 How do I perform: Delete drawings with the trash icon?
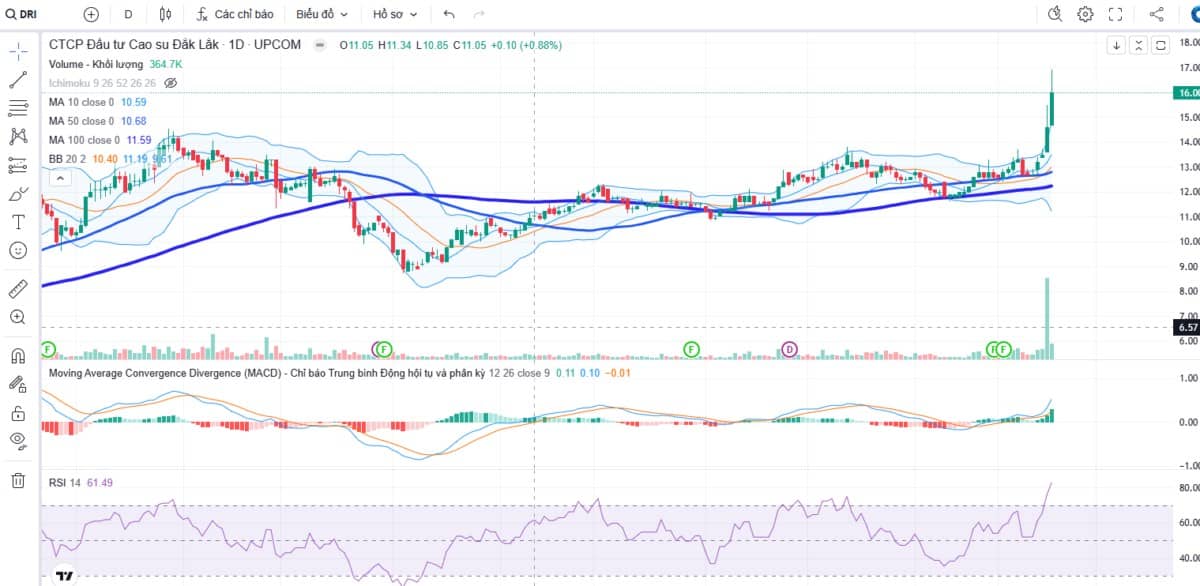coord(17,481)
